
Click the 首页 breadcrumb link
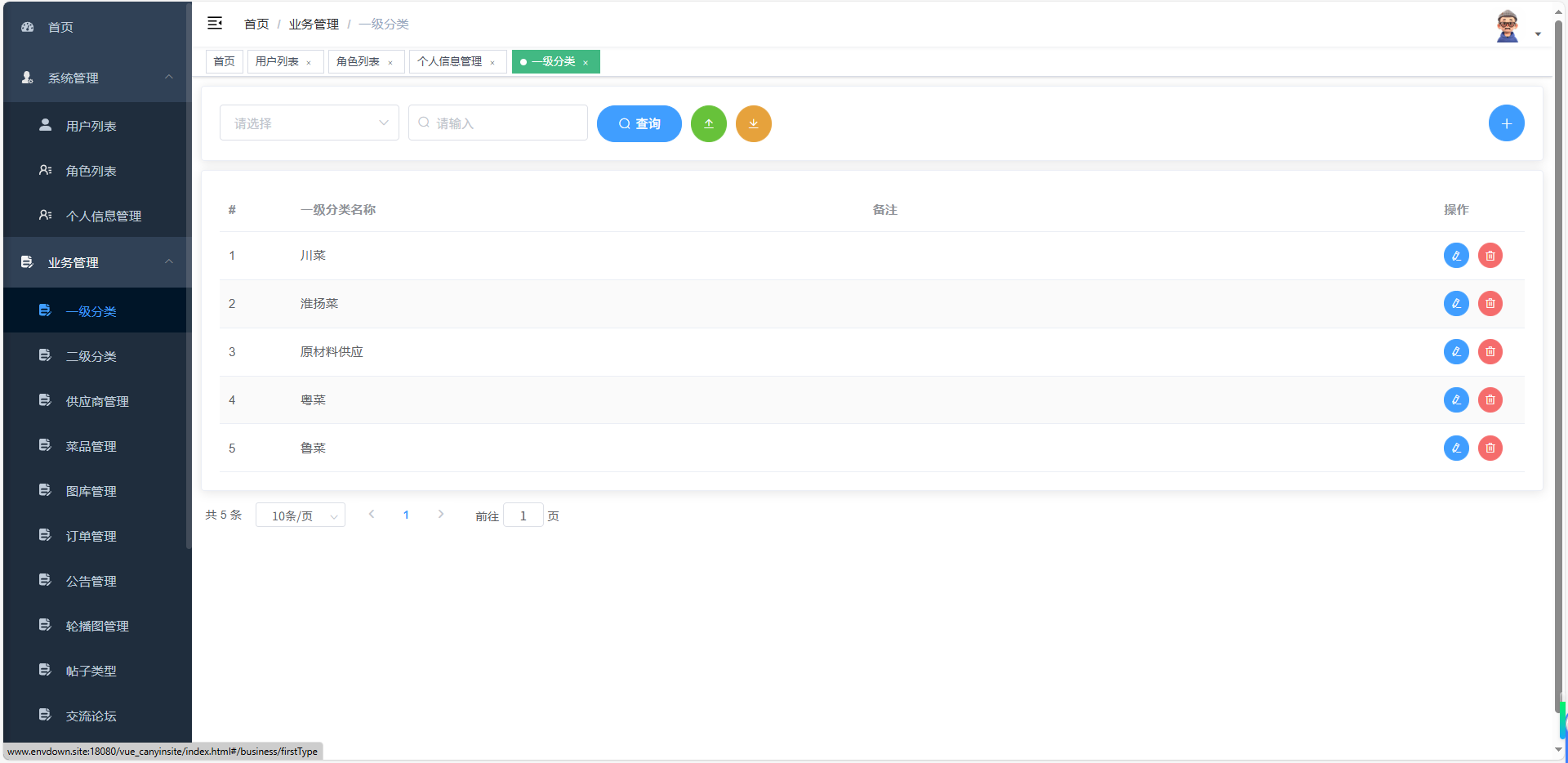tap(255, 24)
